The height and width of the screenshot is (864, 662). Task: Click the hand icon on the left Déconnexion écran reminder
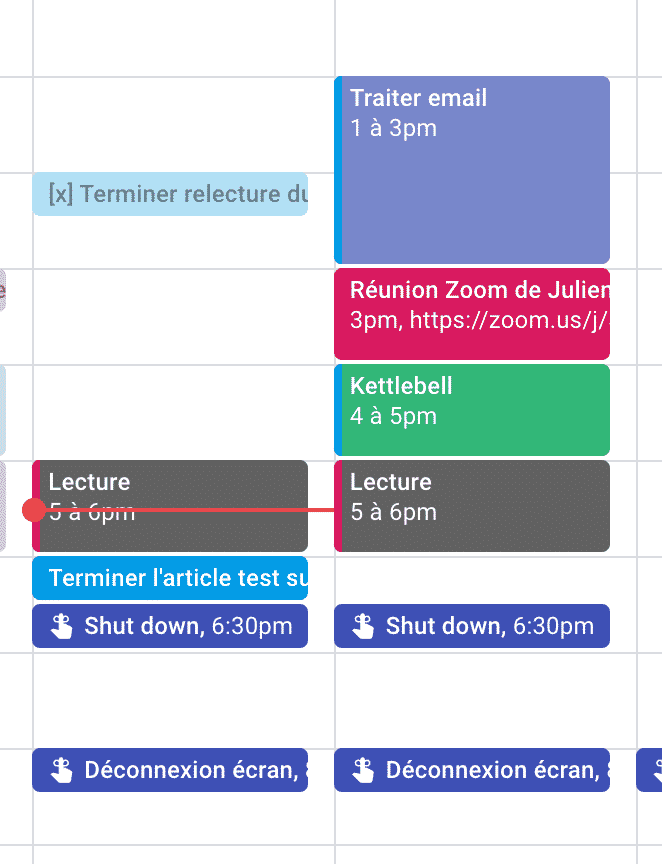(x=62, y=770)
